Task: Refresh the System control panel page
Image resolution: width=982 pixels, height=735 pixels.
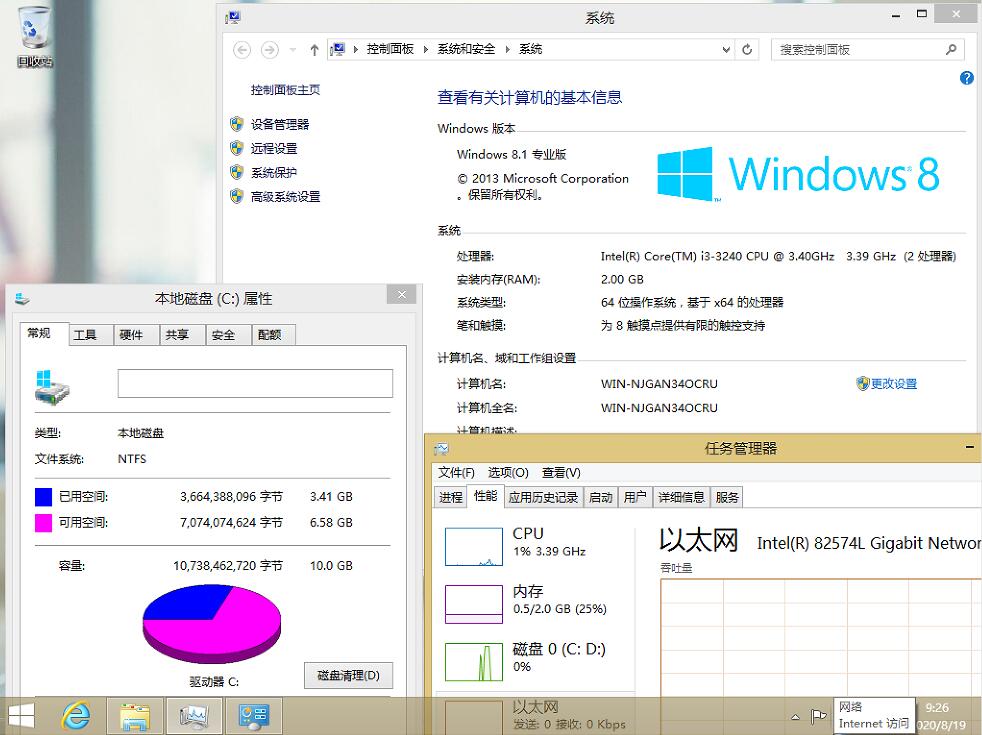Action: point(747,49)
